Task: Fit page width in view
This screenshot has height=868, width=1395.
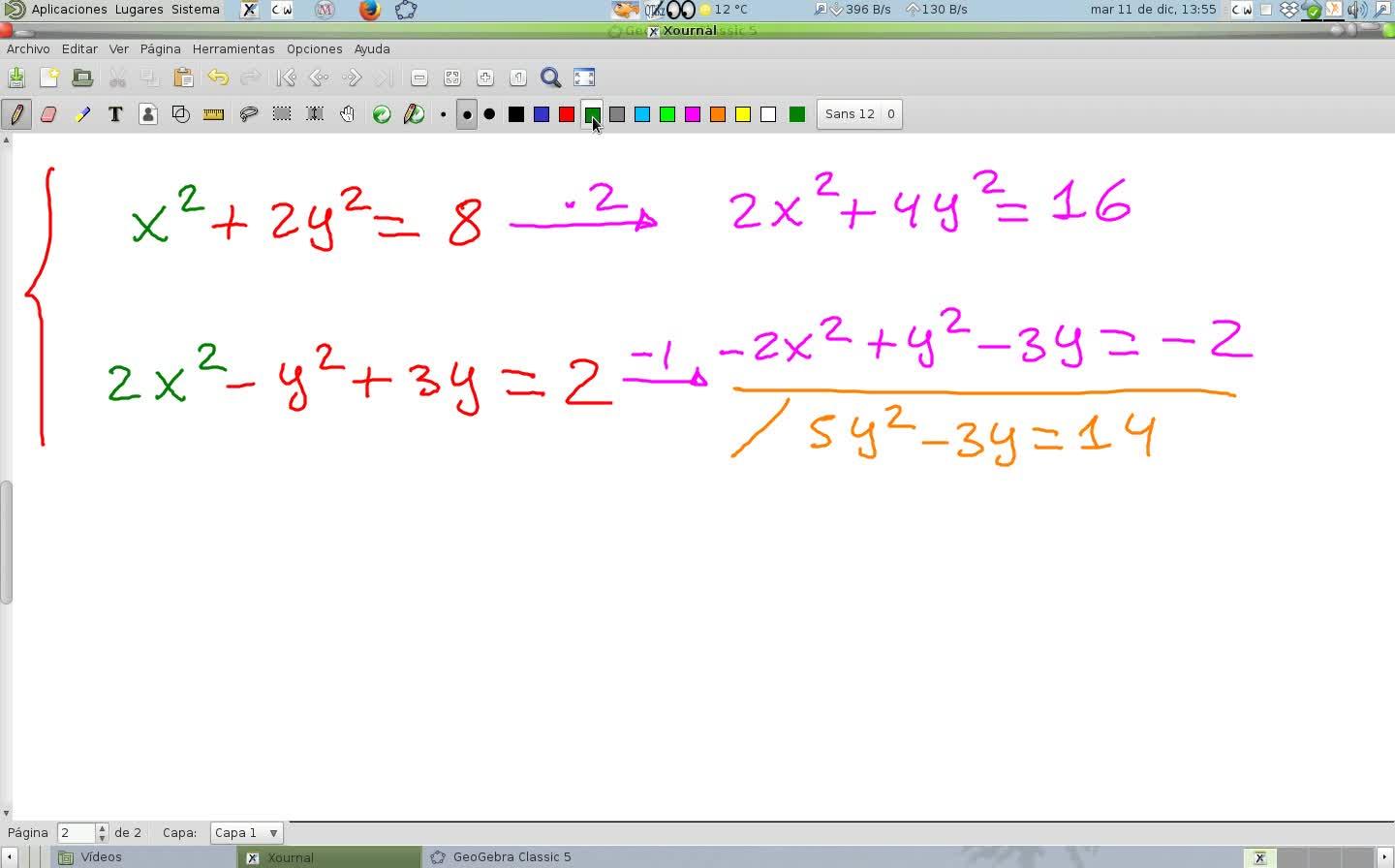Action: click(x=452, y=77)
